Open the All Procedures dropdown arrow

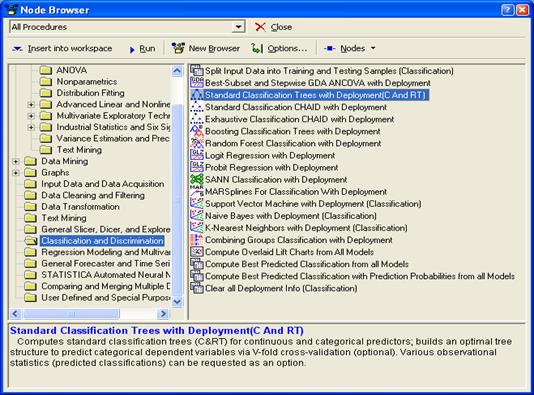pyautogui.click(x=239, y=27)
